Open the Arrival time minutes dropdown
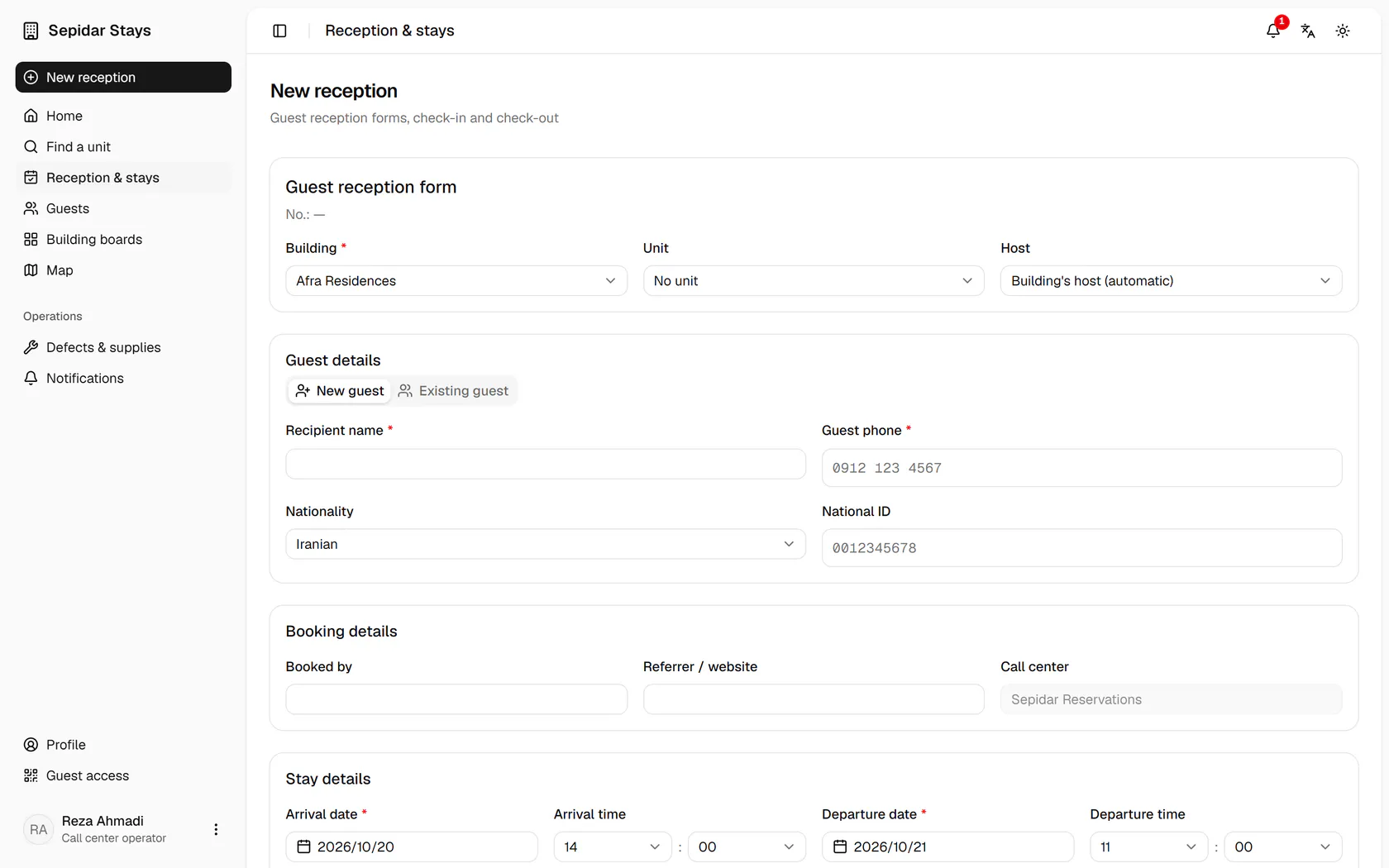This screenshot has width=1389, height=868. tap(747, 847)
